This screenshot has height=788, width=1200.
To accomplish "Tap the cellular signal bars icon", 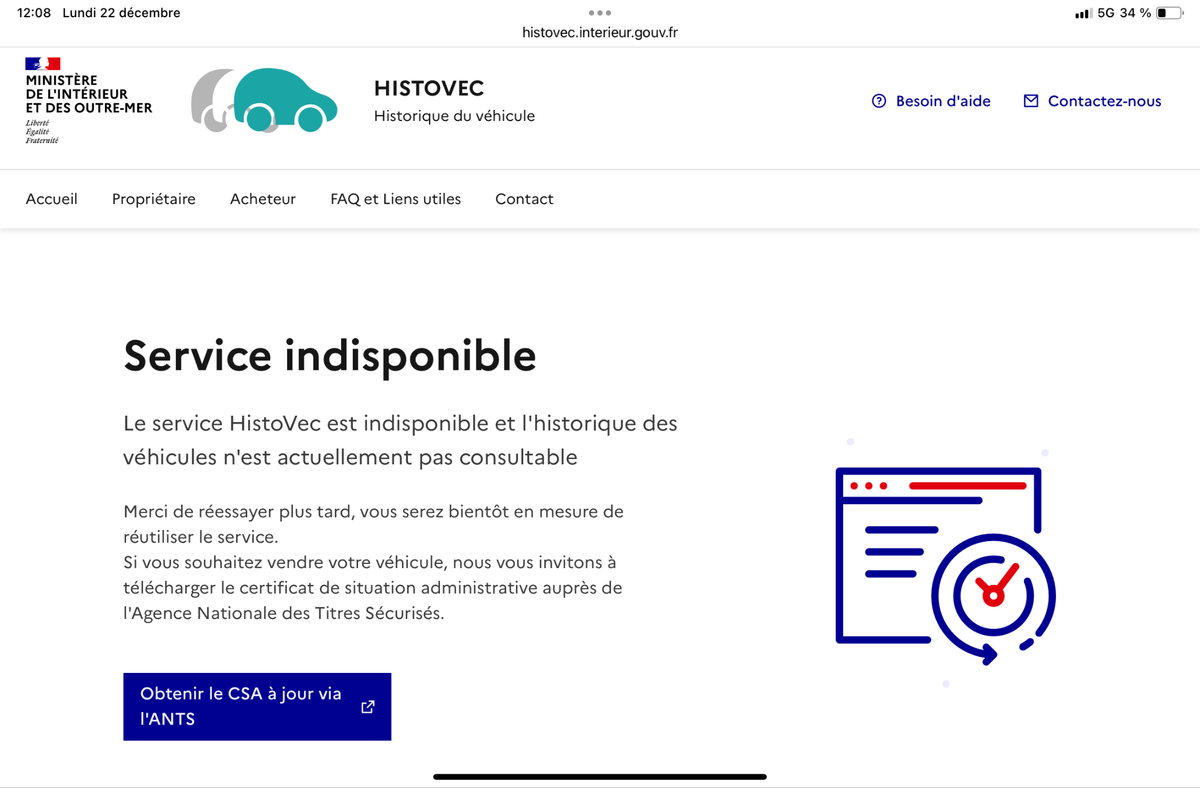I will (1082, 13).
